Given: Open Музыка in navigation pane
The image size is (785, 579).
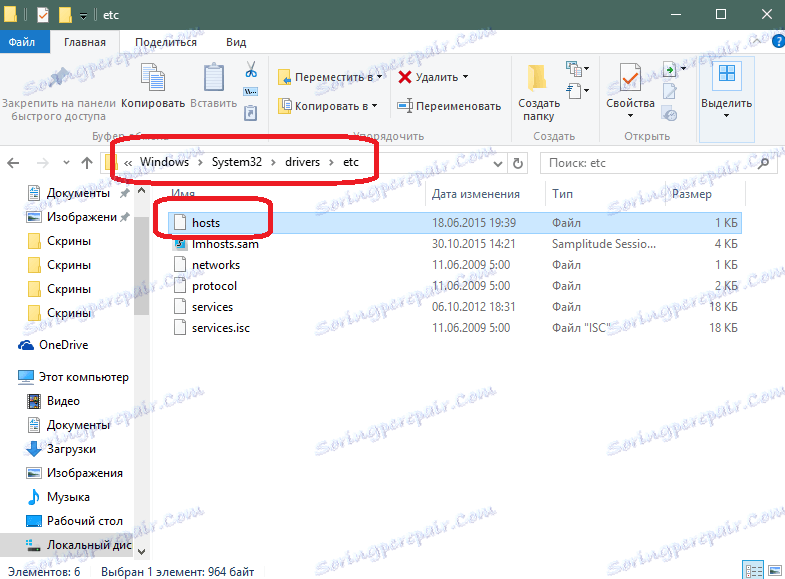Looking at the screenshot, I should tap(58, 497).
